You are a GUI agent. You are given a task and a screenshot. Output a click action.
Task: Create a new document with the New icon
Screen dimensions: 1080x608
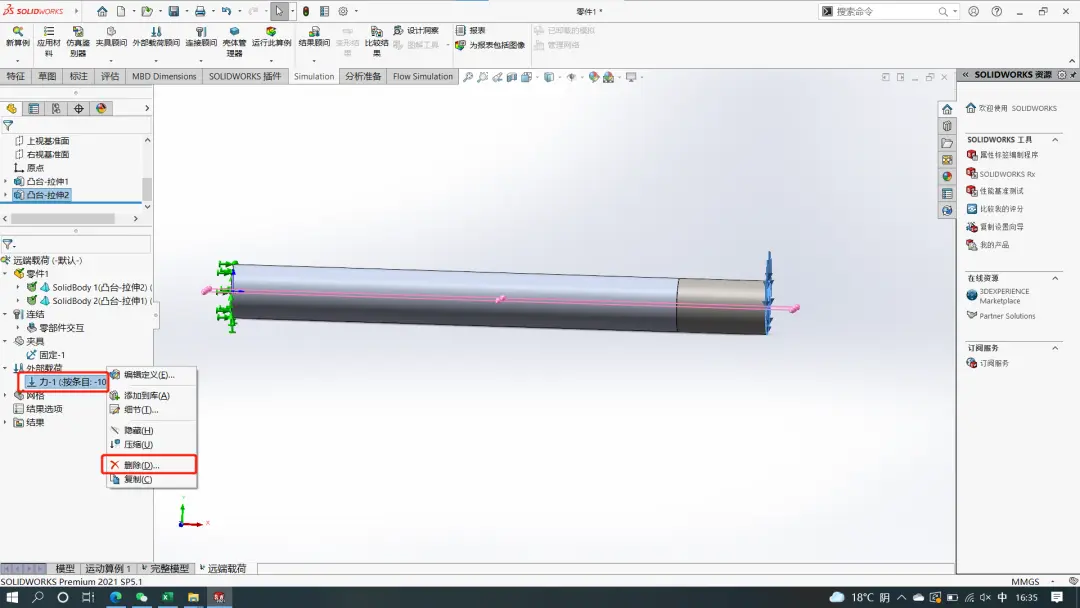click(121, 11)
